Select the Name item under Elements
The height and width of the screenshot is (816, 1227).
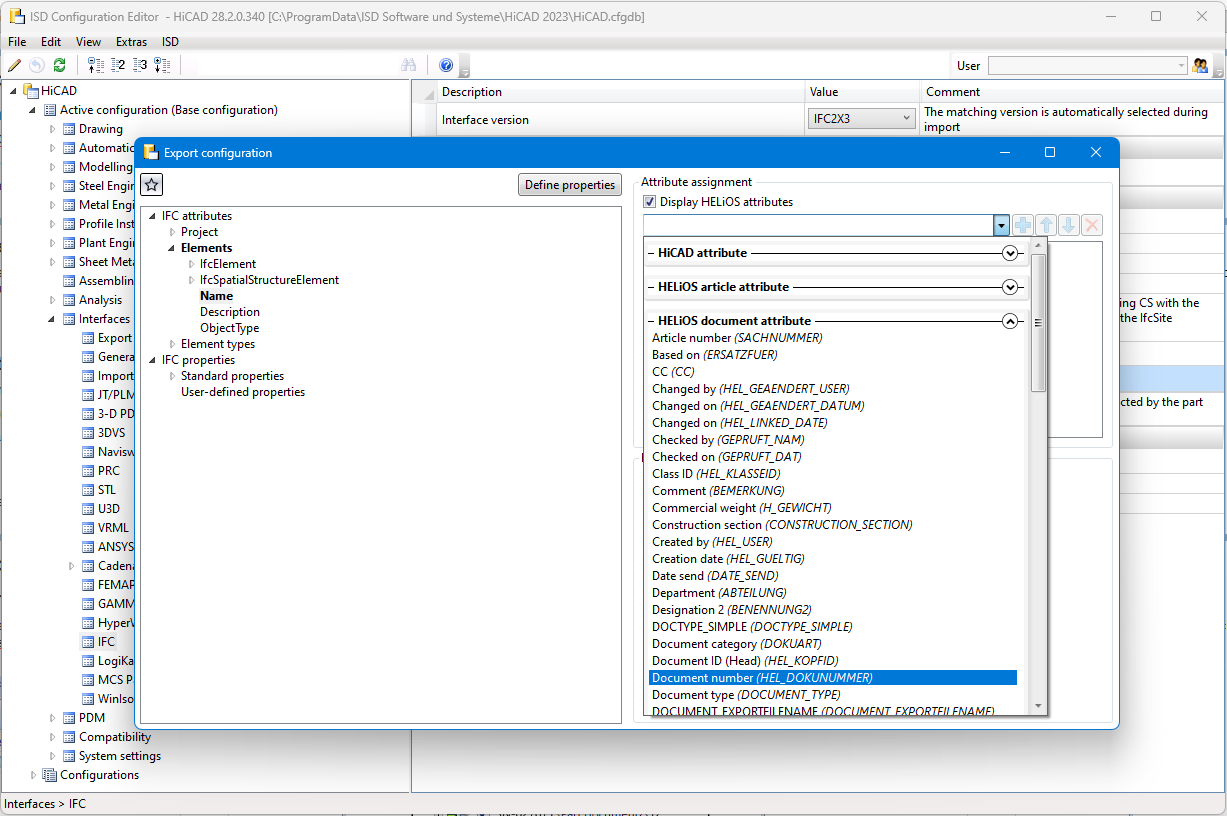pyautogui.click(x=216, y=296)
